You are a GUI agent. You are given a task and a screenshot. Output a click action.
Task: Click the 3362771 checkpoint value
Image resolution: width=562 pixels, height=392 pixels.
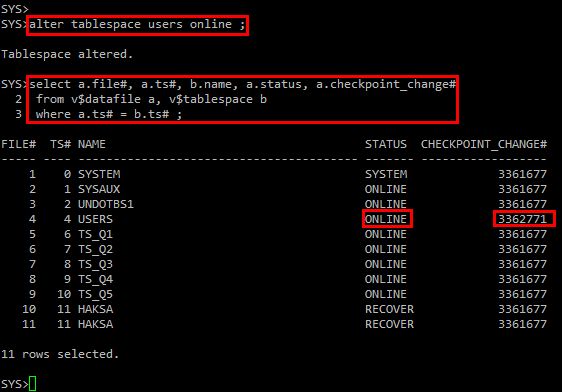(523, 219)
